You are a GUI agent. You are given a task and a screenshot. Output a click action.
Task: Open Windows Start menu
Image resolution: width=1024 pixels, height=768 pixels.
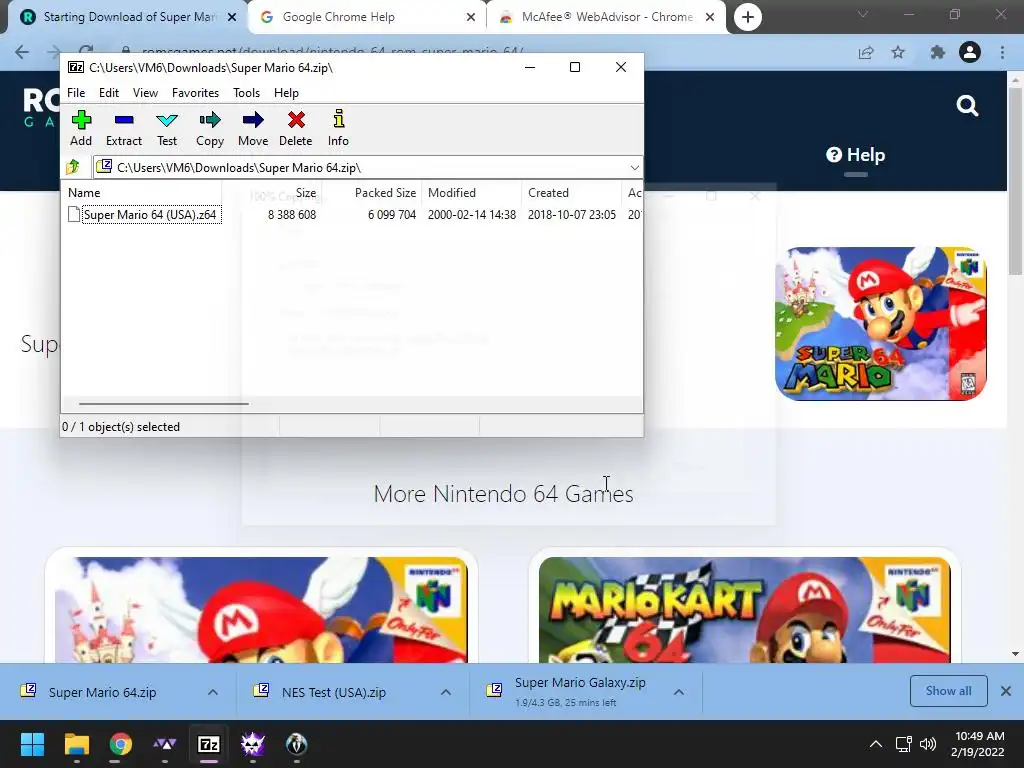(x=32, y=744)
